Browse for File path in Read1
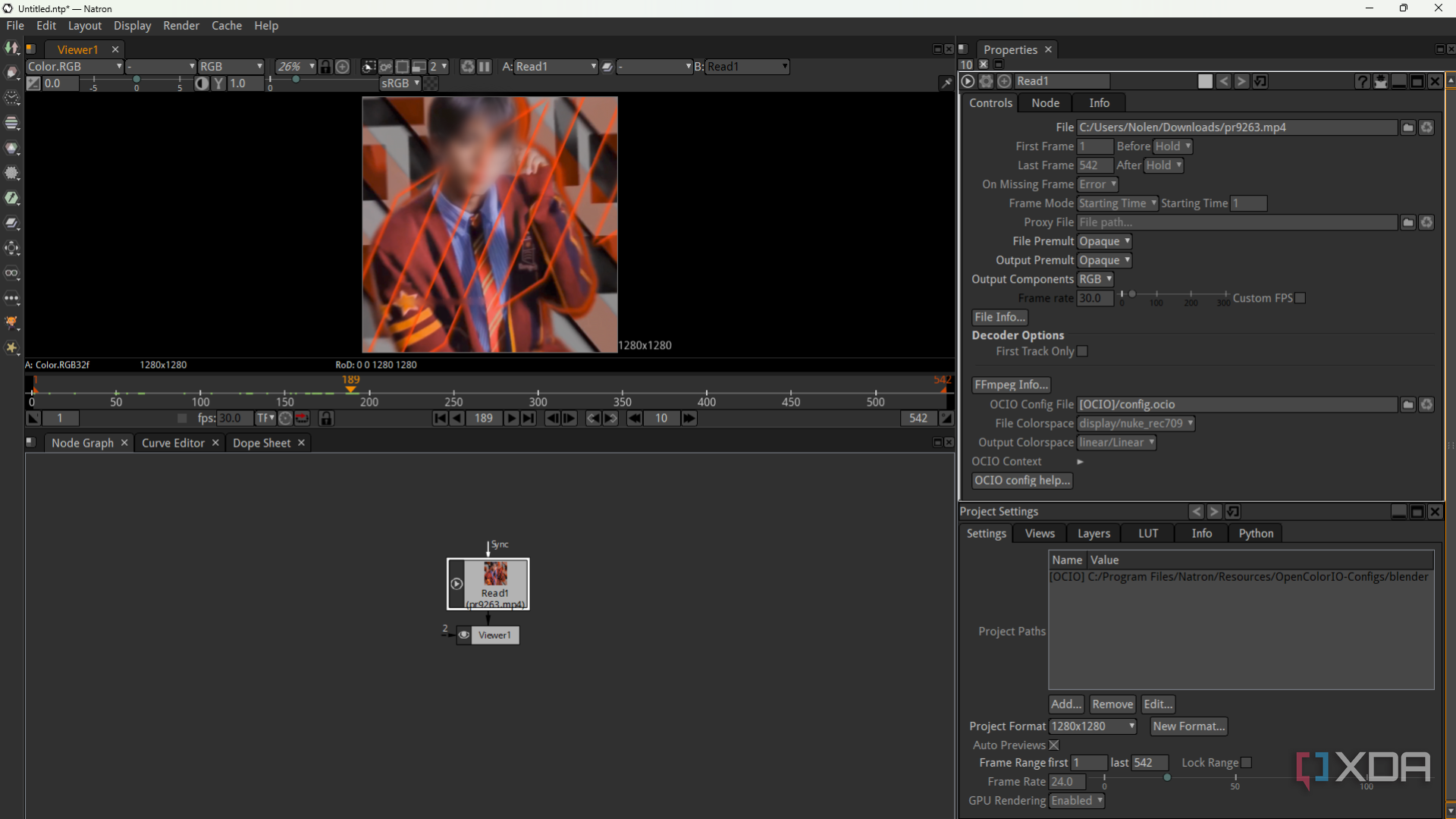Screen dimensions: 1456x819 [1408, 127]
